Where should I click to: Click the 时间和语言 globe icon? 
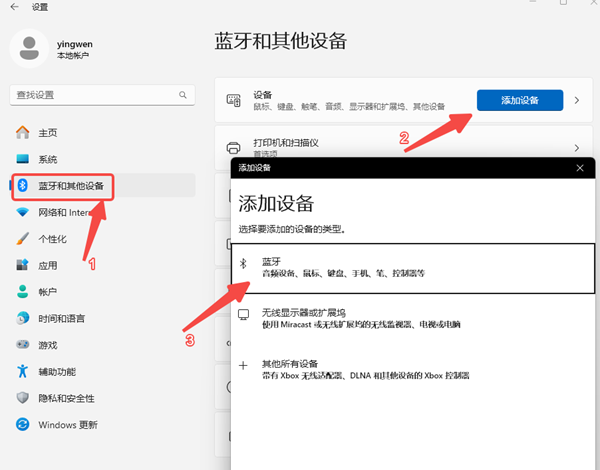tap(22, 318)
